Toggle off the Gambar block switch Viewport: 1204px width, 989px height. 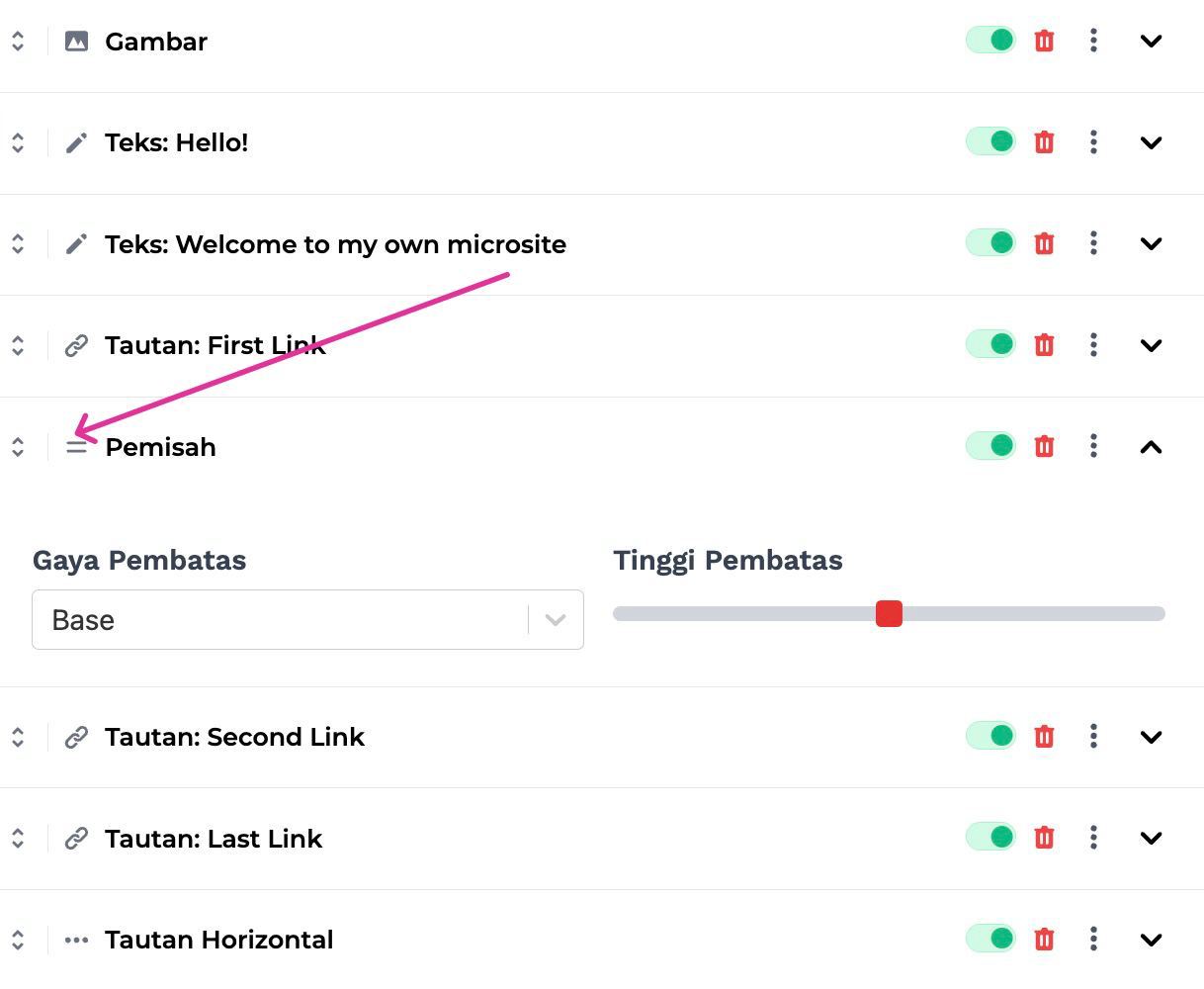[990, 40]
